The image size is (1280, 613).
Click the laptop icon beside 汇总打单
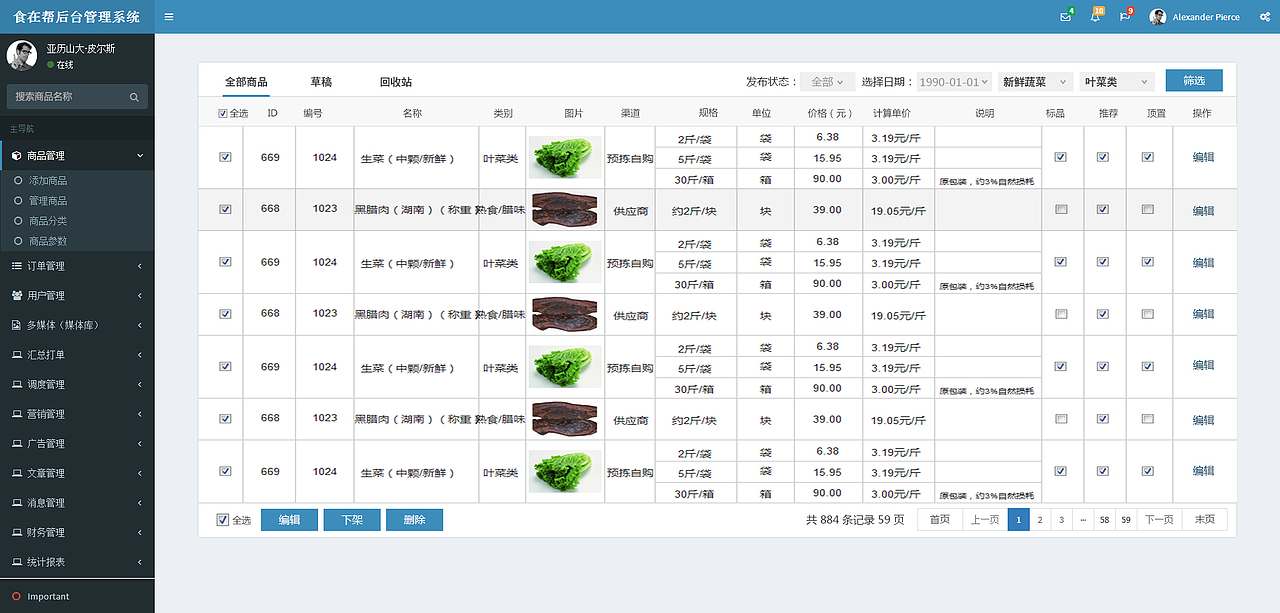click(x=17, y=355)
